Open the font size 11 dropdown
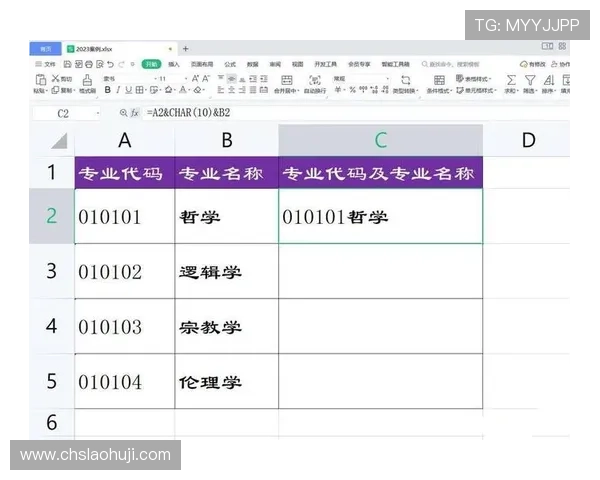Screen dimensions: 600x480 pos(186,79)
